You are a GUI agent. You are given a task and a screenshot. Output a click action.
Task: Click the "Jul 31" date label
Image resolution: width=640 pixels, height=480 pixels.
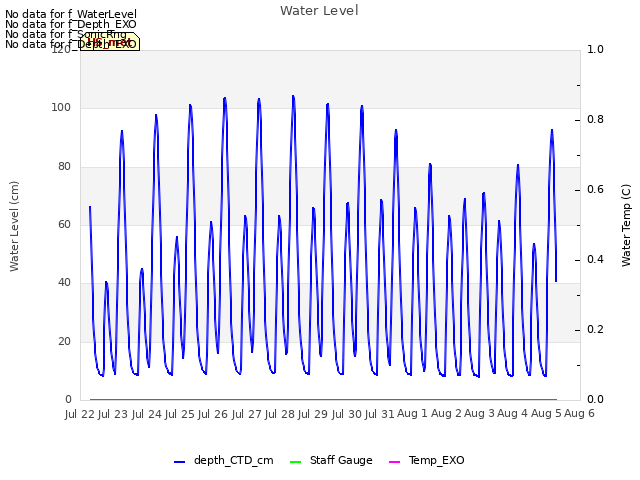pyautogui.click(x=379, y=414)
